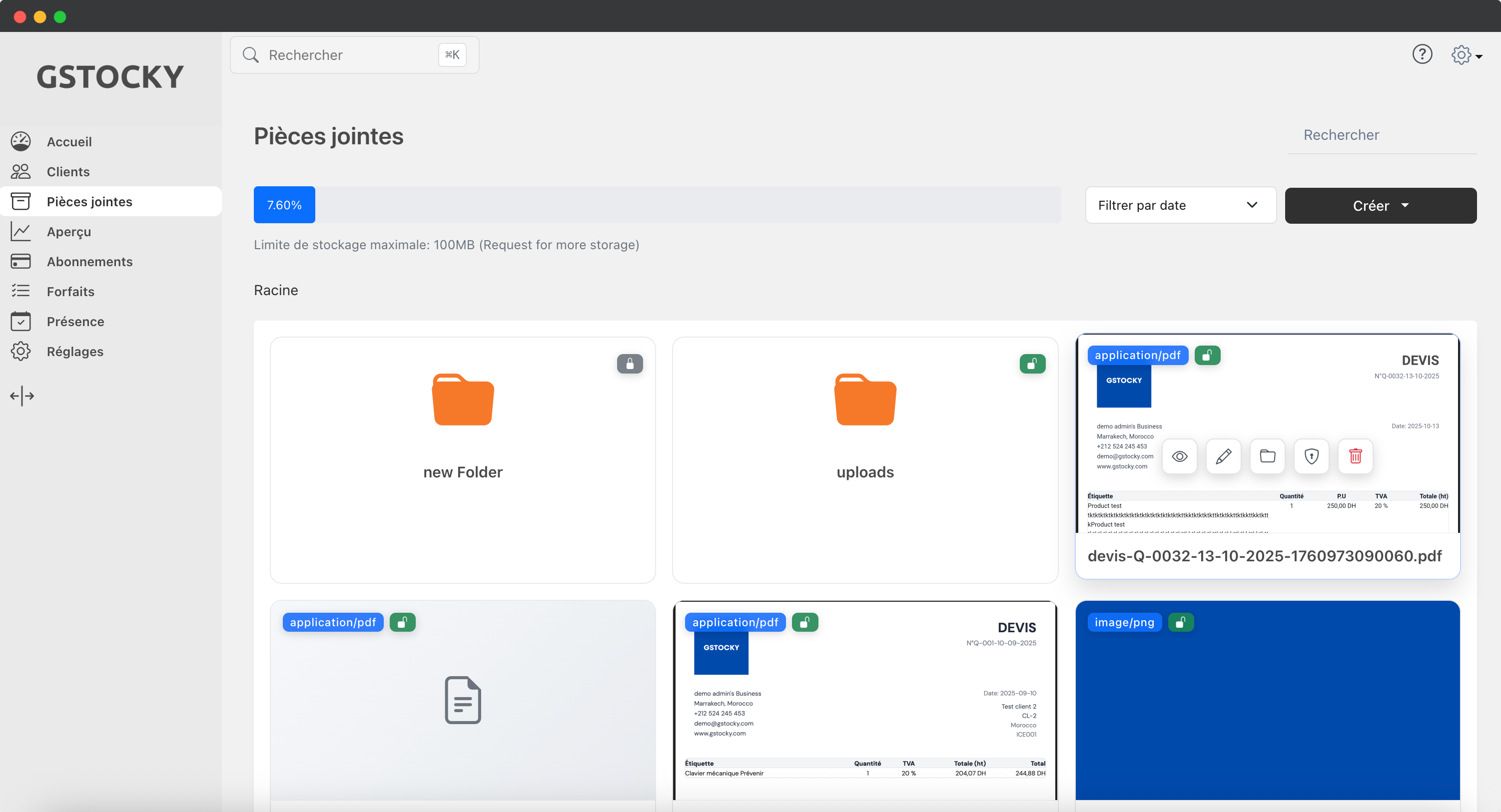
Task: Go to the Accueil menu entry
Action: (x=69, y=141)
